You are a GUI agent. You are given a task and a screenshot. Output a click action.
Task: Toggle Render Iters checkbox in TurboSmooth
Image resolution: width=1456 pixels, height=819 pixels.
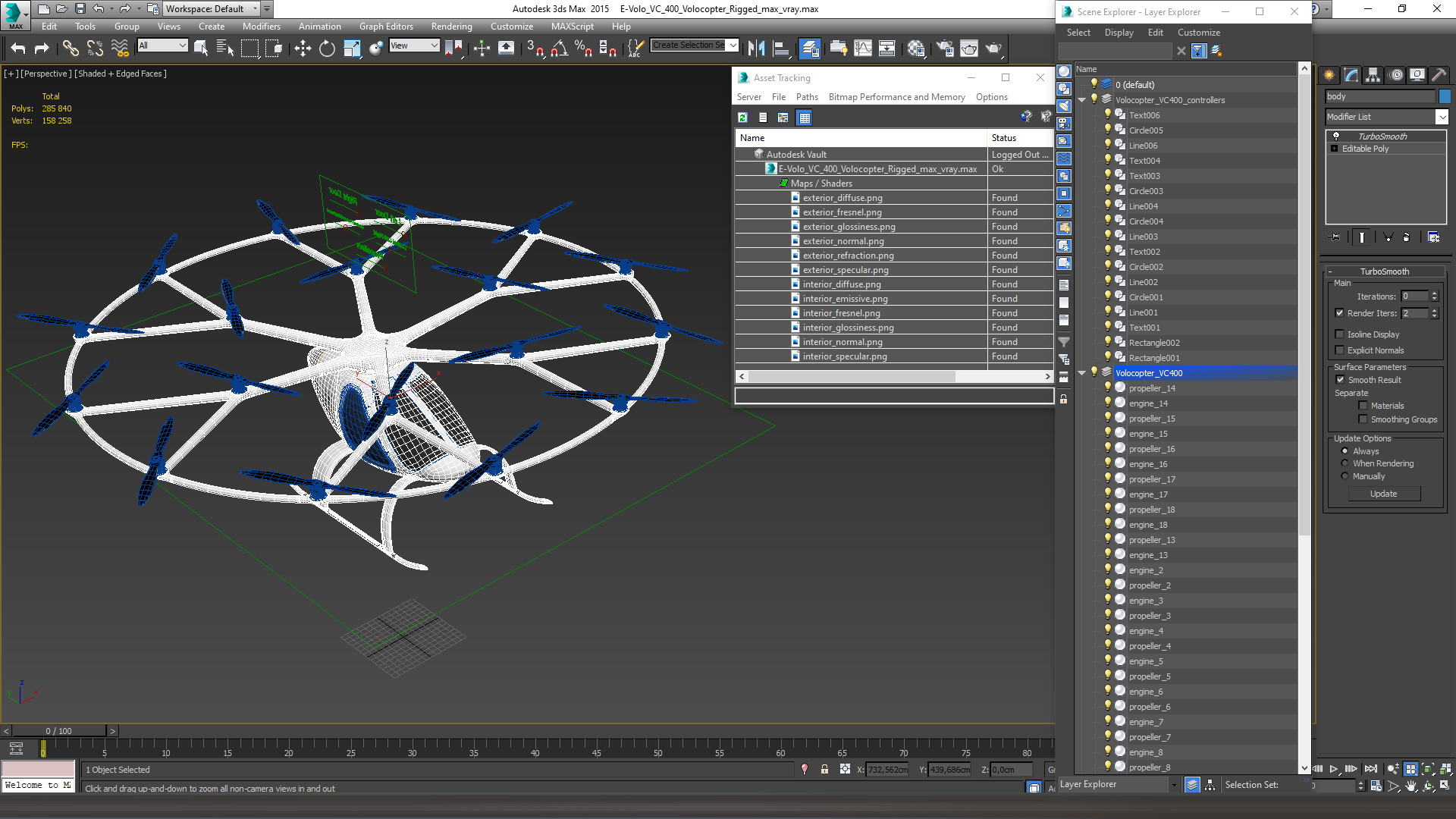point(1340,313)
